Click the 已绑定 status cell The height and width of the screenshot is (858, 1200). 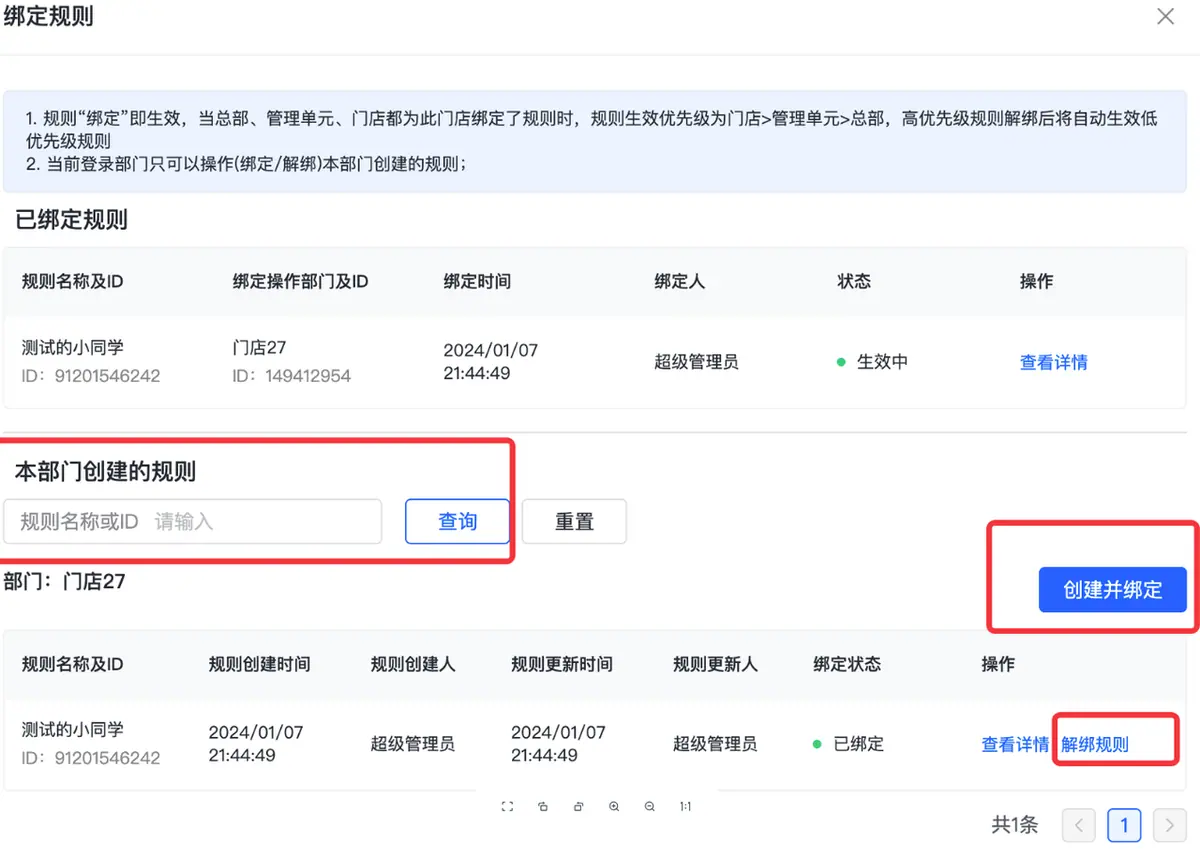point(848,744)
